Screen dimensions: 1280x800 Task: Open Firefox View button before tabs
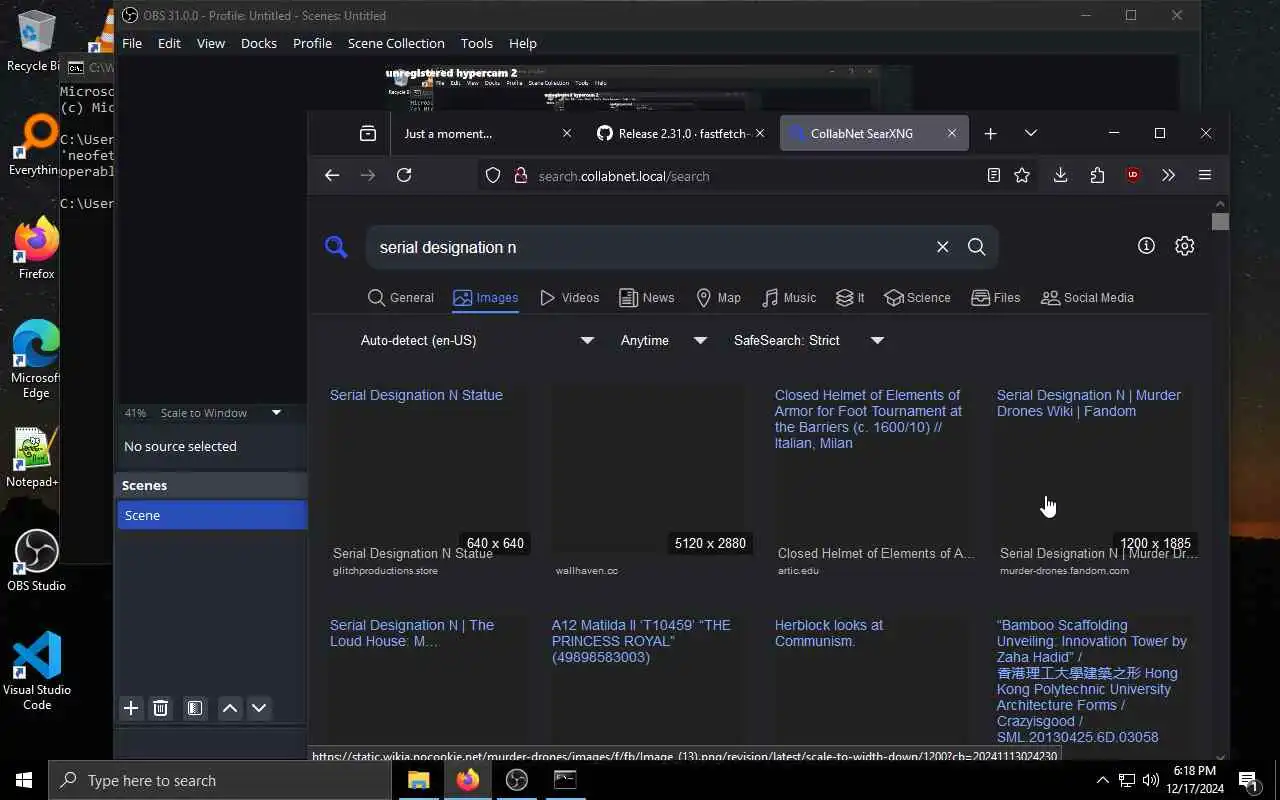tap(368, 133)
